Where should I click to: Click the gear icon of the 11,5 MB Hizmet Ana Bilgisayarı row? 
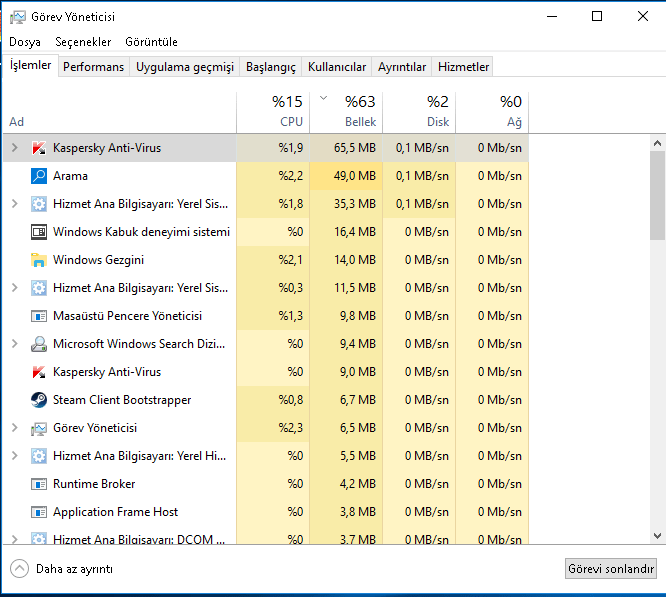[x=39, y=288]
